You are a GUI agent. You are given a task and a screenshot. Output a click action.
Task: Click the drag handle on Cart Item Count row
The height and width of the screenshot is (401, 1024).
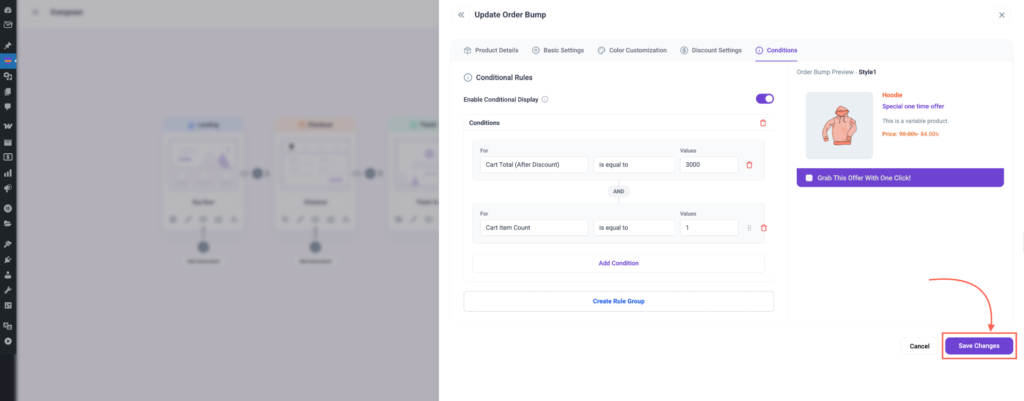click(749, 228)
